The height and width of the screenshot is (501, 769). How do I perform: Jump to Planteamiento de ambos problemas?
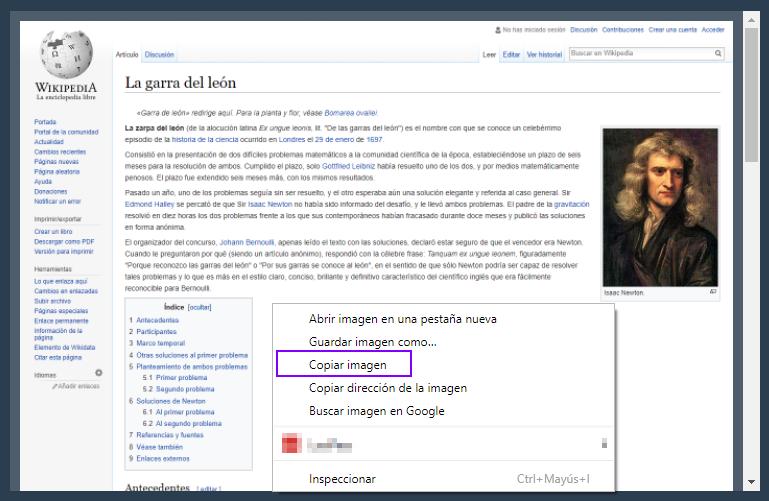click(x=192, y=367)
